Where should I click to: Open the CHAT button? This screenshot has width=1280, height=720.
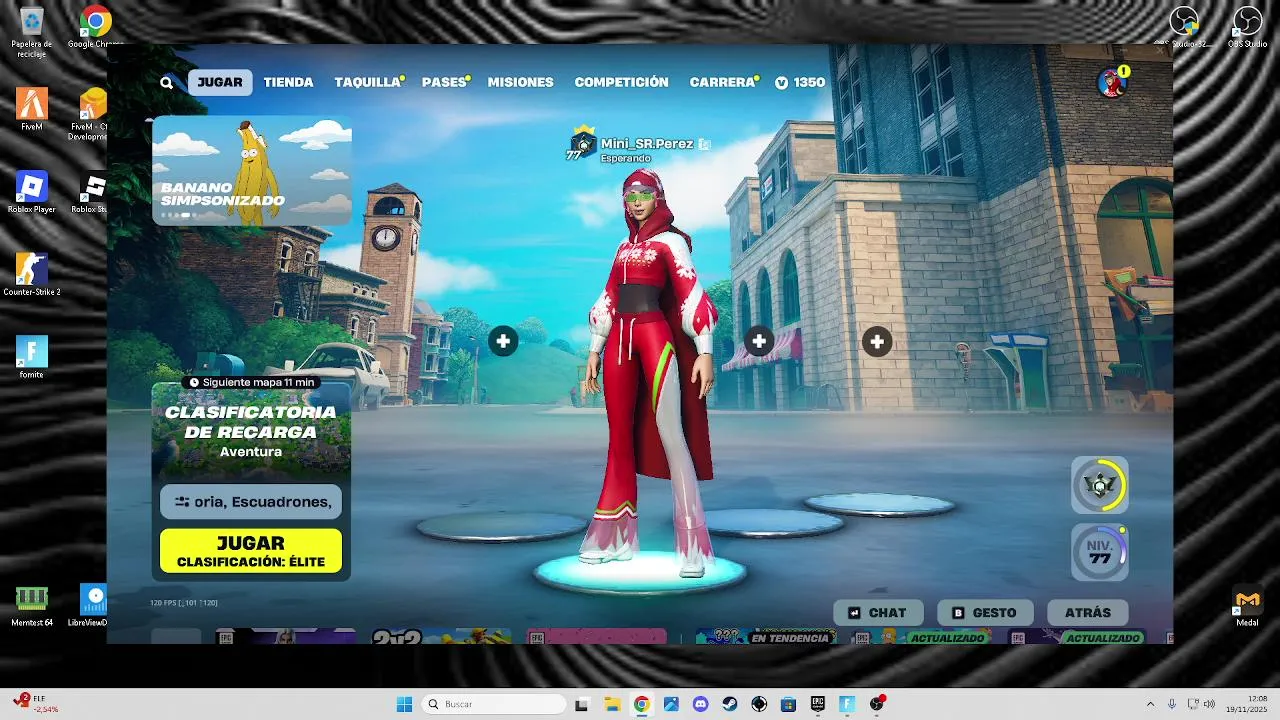click(878, 613)
